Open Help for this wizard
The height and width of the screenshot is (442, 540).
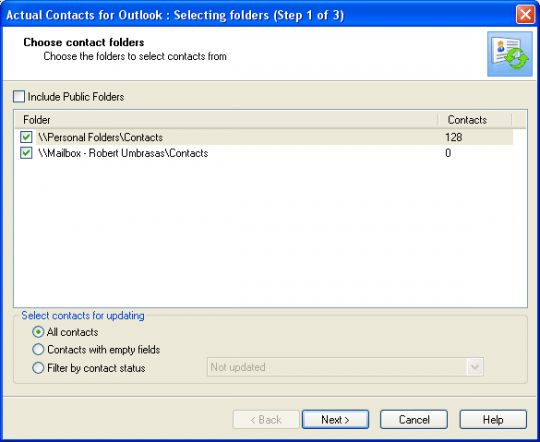[x=493, y=420]
